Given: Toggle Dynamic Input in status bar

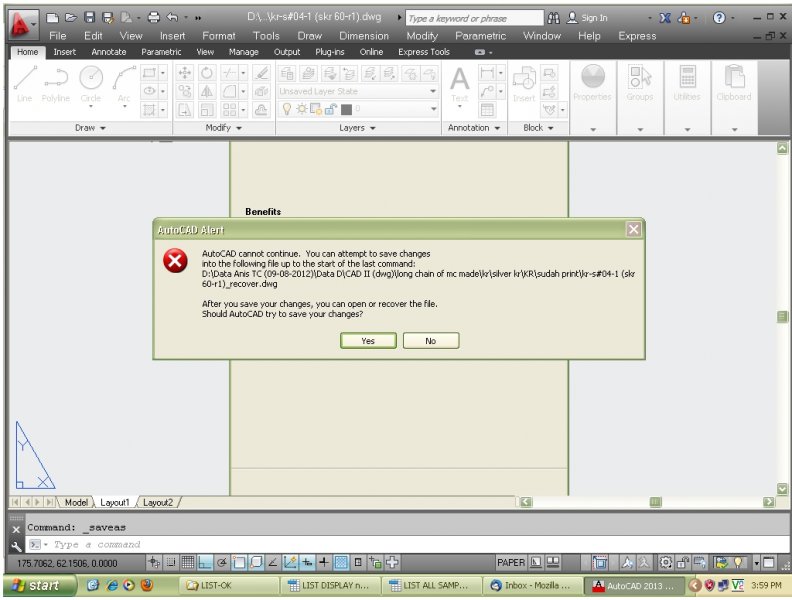Looking at the screenshot, I should [x=307, y=562].
